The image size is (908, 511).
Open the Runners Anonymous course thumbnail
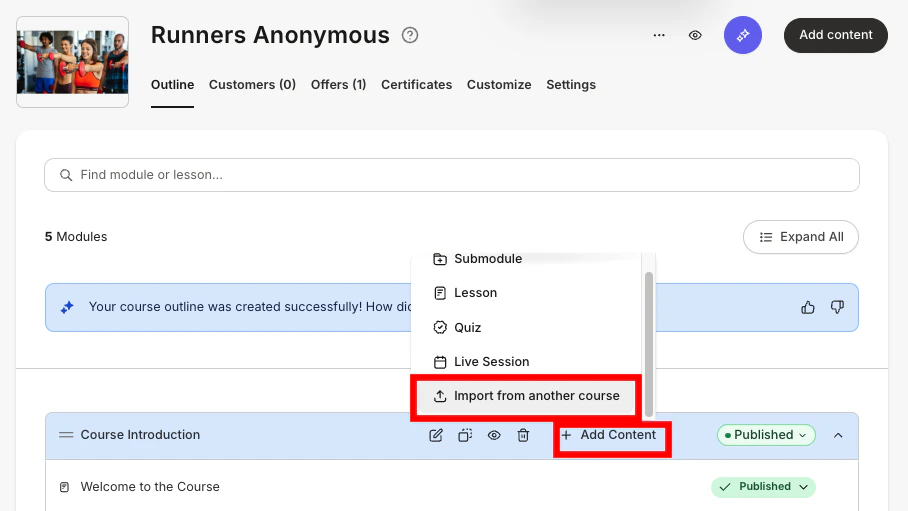pyautogui.click(x=72, y=62)
